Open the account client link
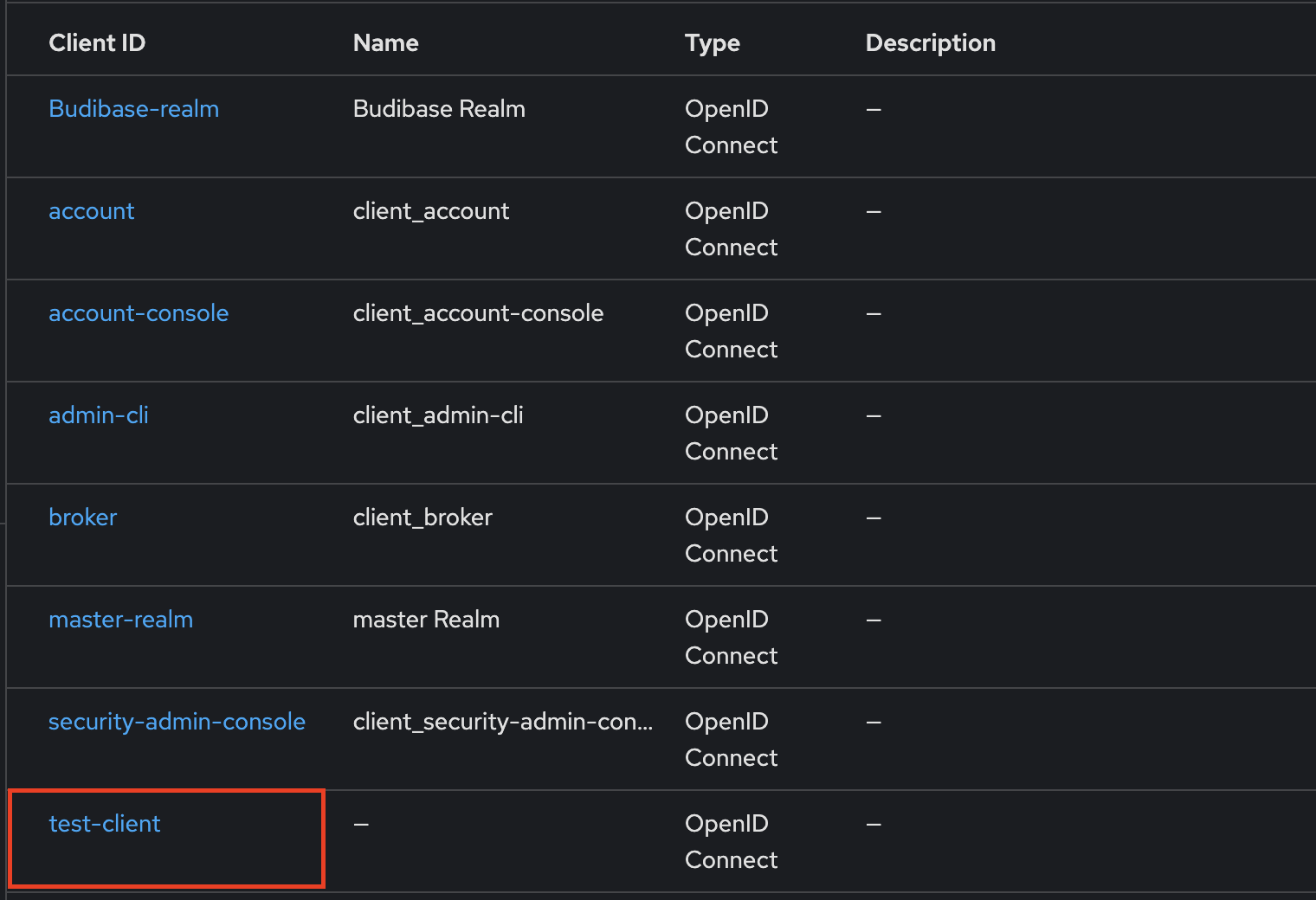Screen dimensions: 1316x900 (x=92, y=211)
